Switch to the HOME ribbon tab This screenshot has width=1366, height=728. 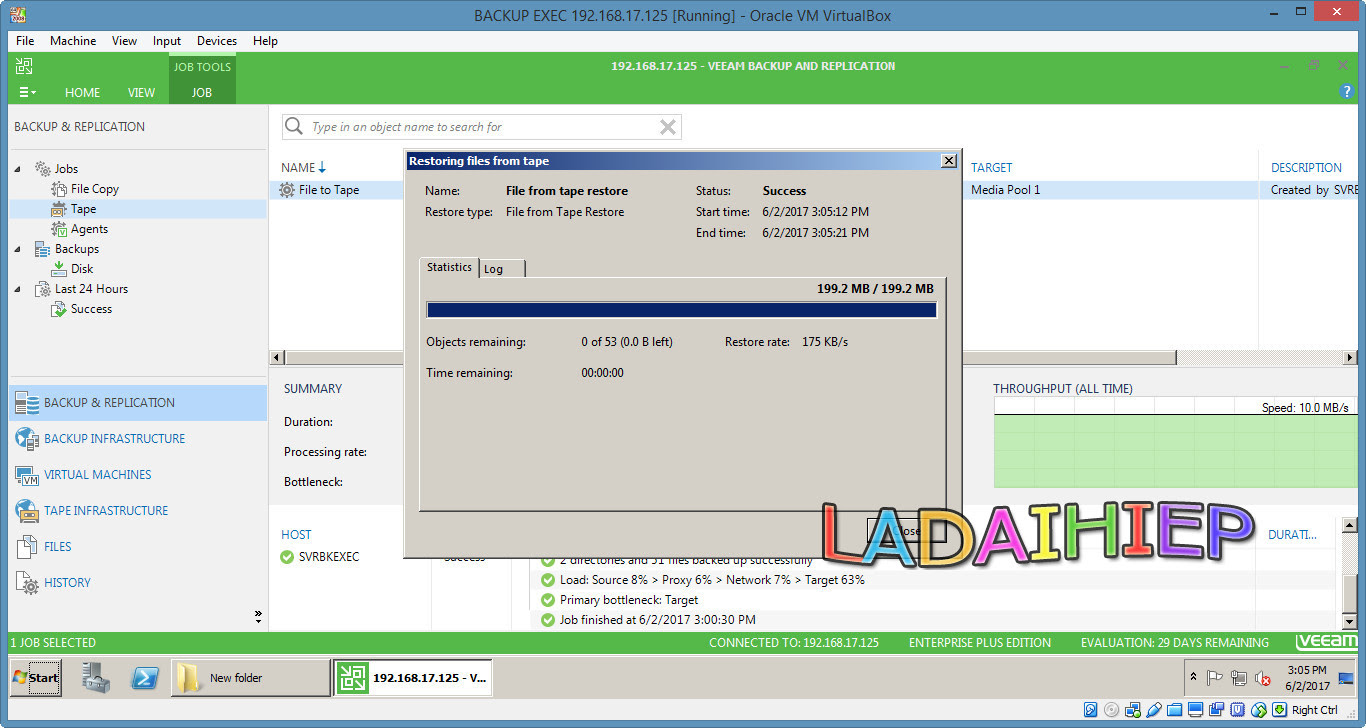82,92
